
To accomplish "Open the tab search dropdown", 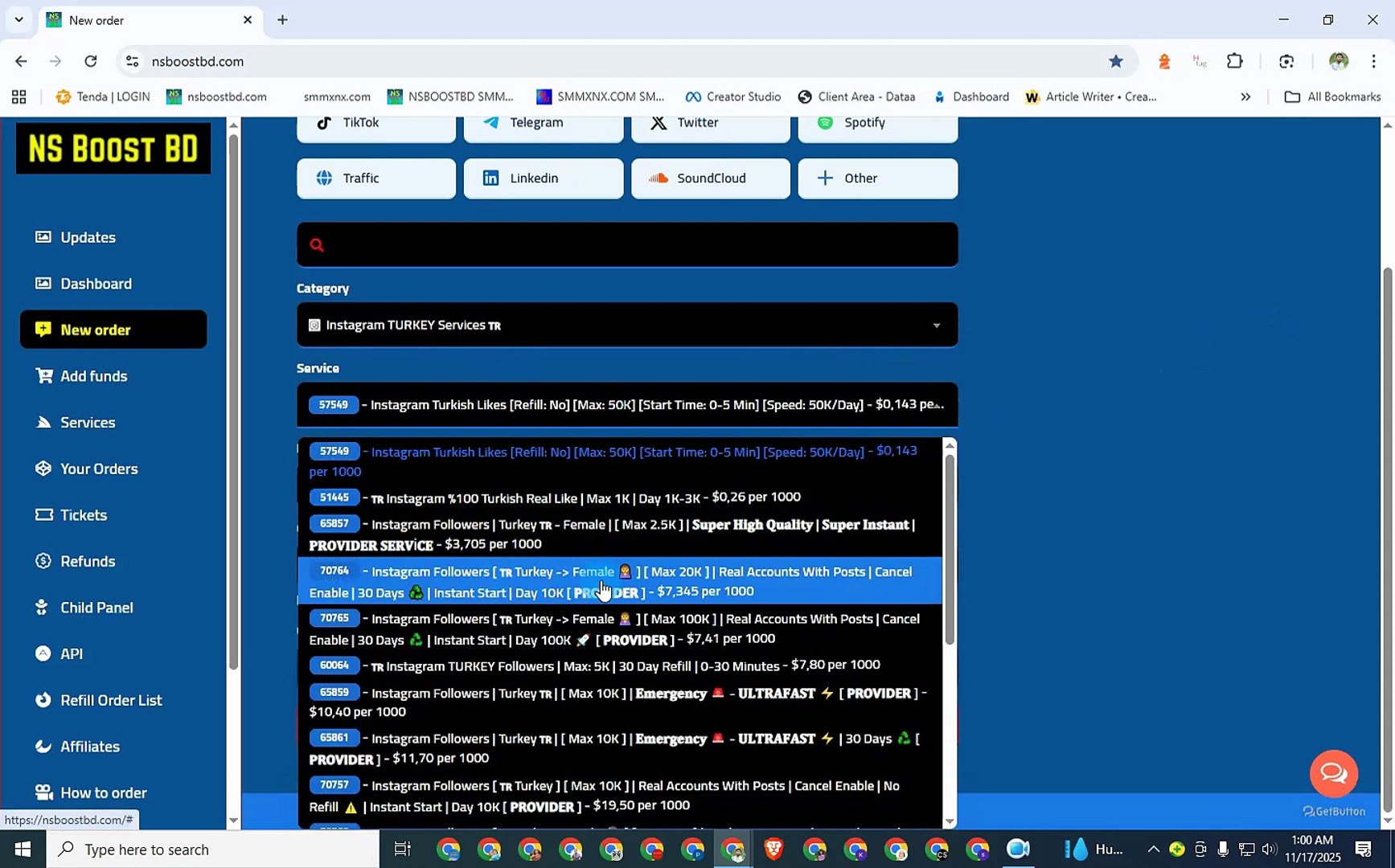I will (18, 20).
